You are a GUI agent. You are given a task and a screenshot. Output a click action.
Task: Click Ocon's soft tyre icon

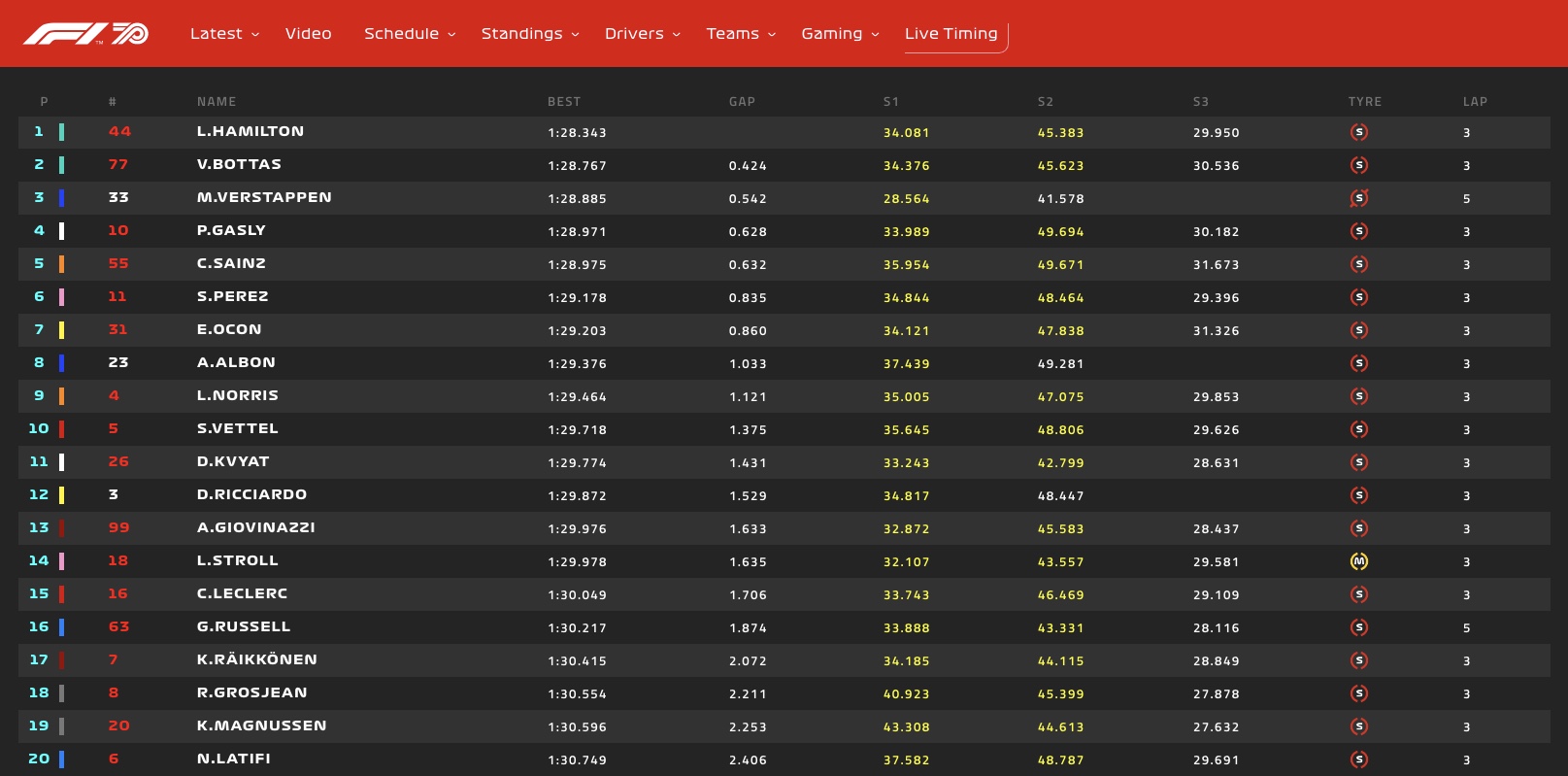(x=1359, y=330)
